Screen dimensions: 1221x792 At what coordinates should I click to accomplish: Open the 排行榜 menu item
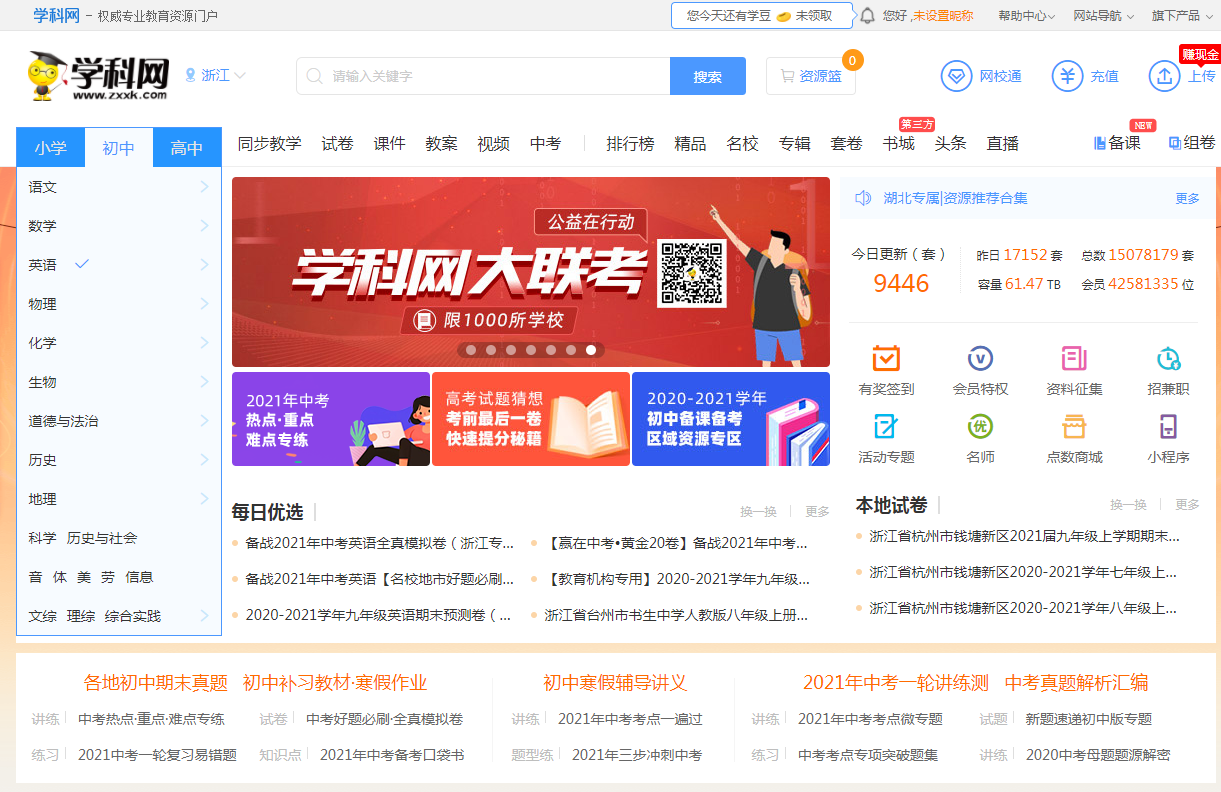pos(630,144)
